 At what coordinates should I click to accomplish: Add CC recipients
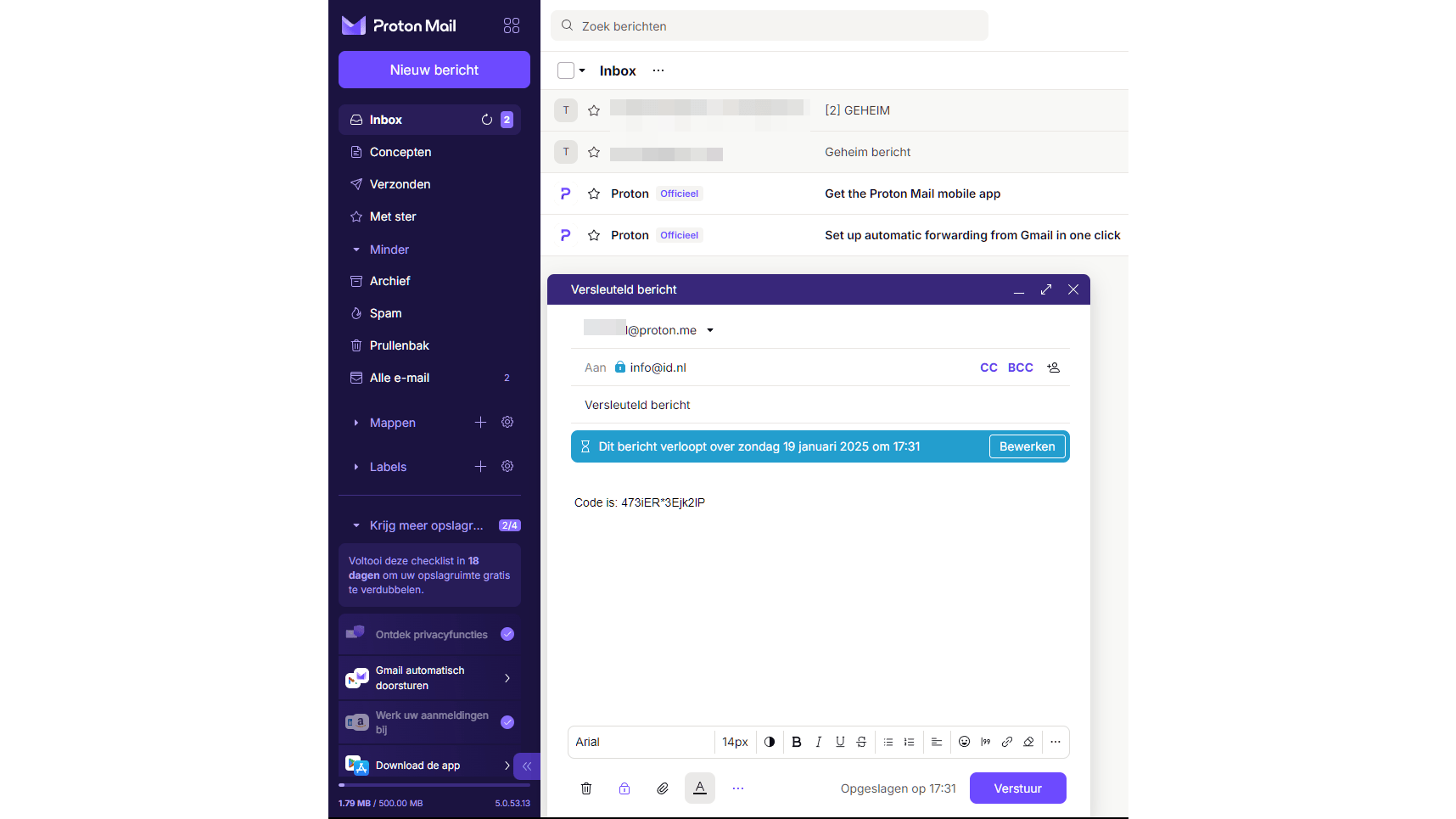click(x=988, y=367)
